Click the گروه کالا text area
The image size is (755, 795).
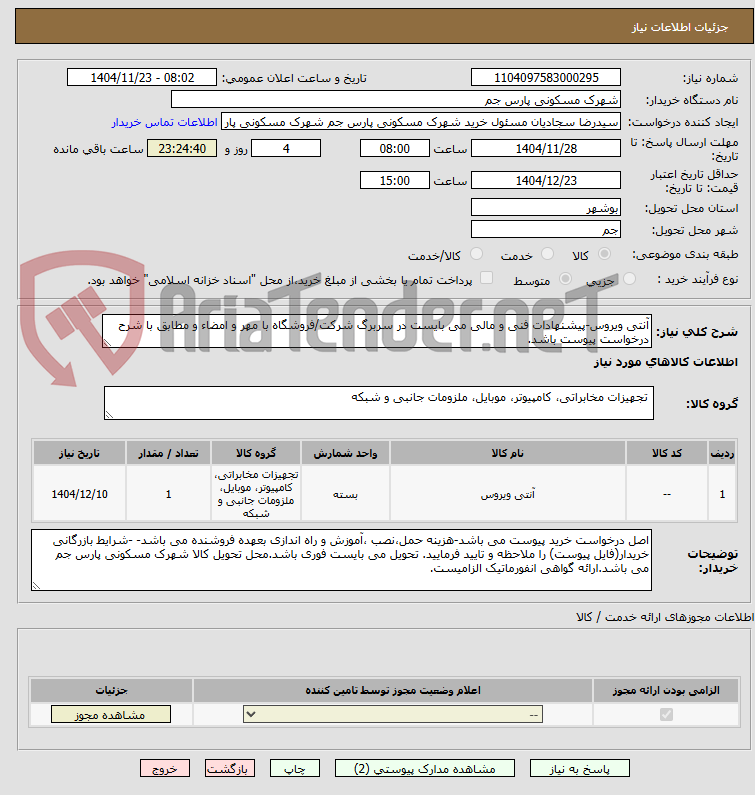coord(379,403)
